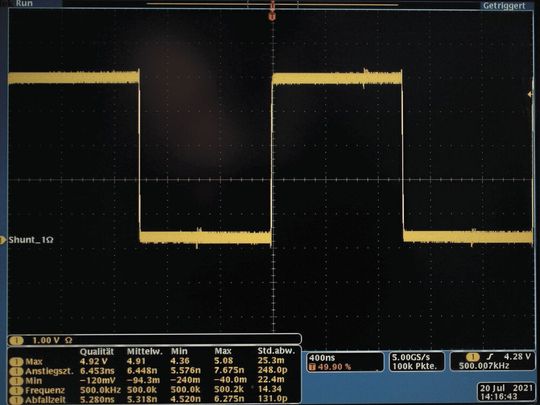Click the 25.3m standard deviation value
Screen dimensions: 540x405
pos(271,361)
